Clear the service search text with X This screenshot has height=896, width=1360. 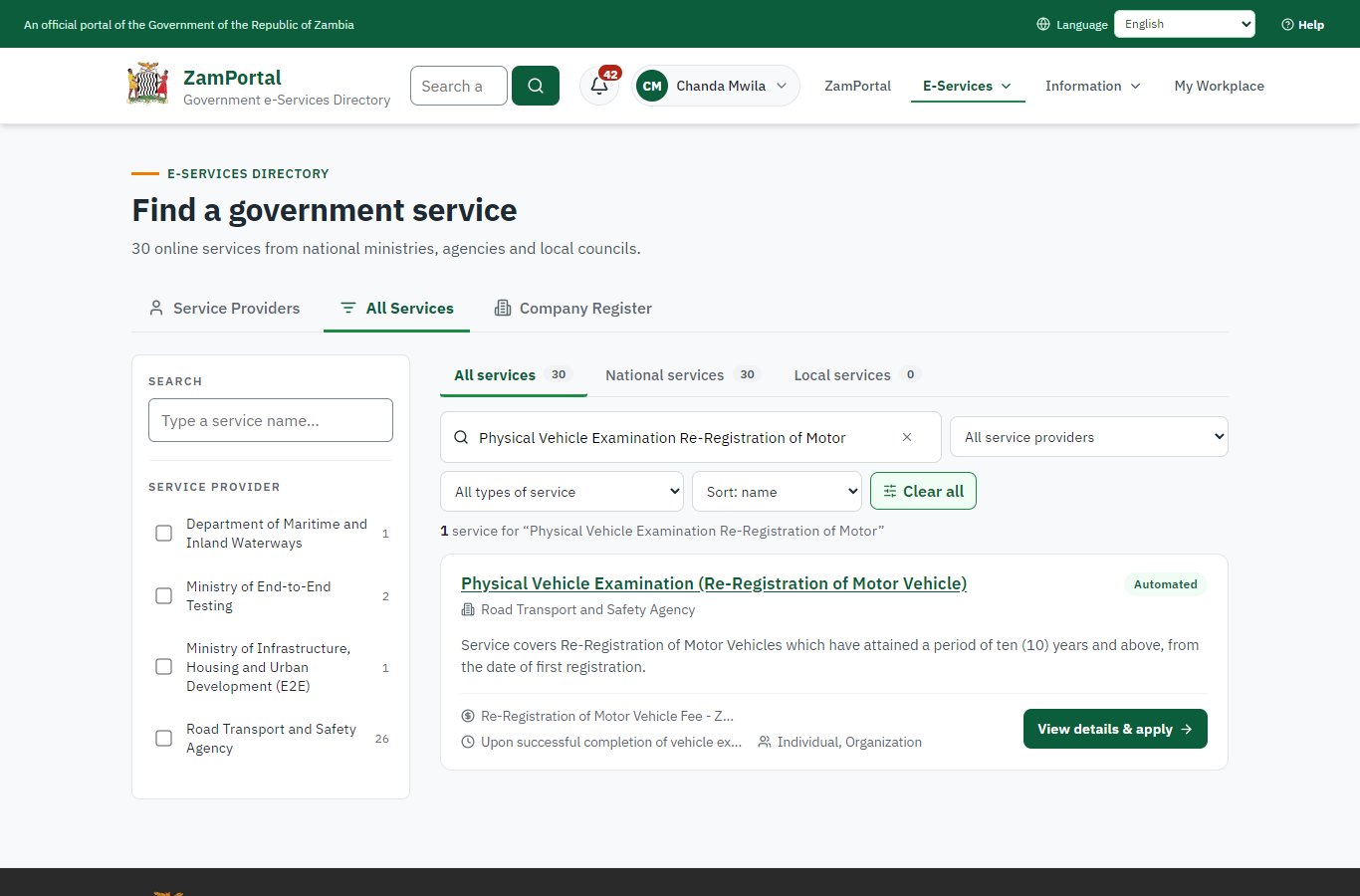(x=907, y=437)
